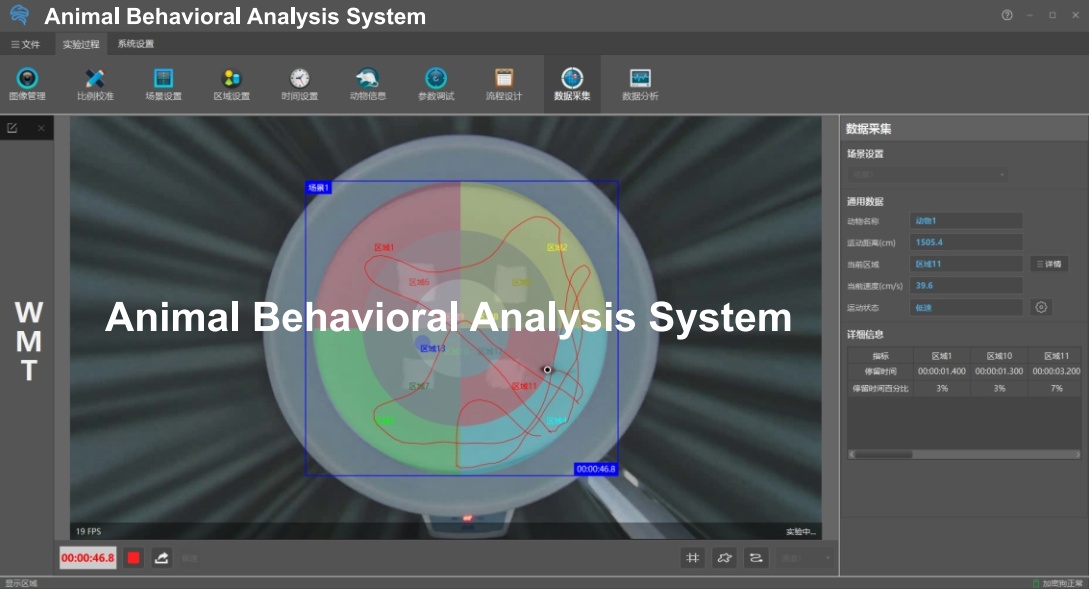Viewport: 1089px width, 590px height.
Task: Click the 数据采集 panel title on the right
Action: coord(868,128)
